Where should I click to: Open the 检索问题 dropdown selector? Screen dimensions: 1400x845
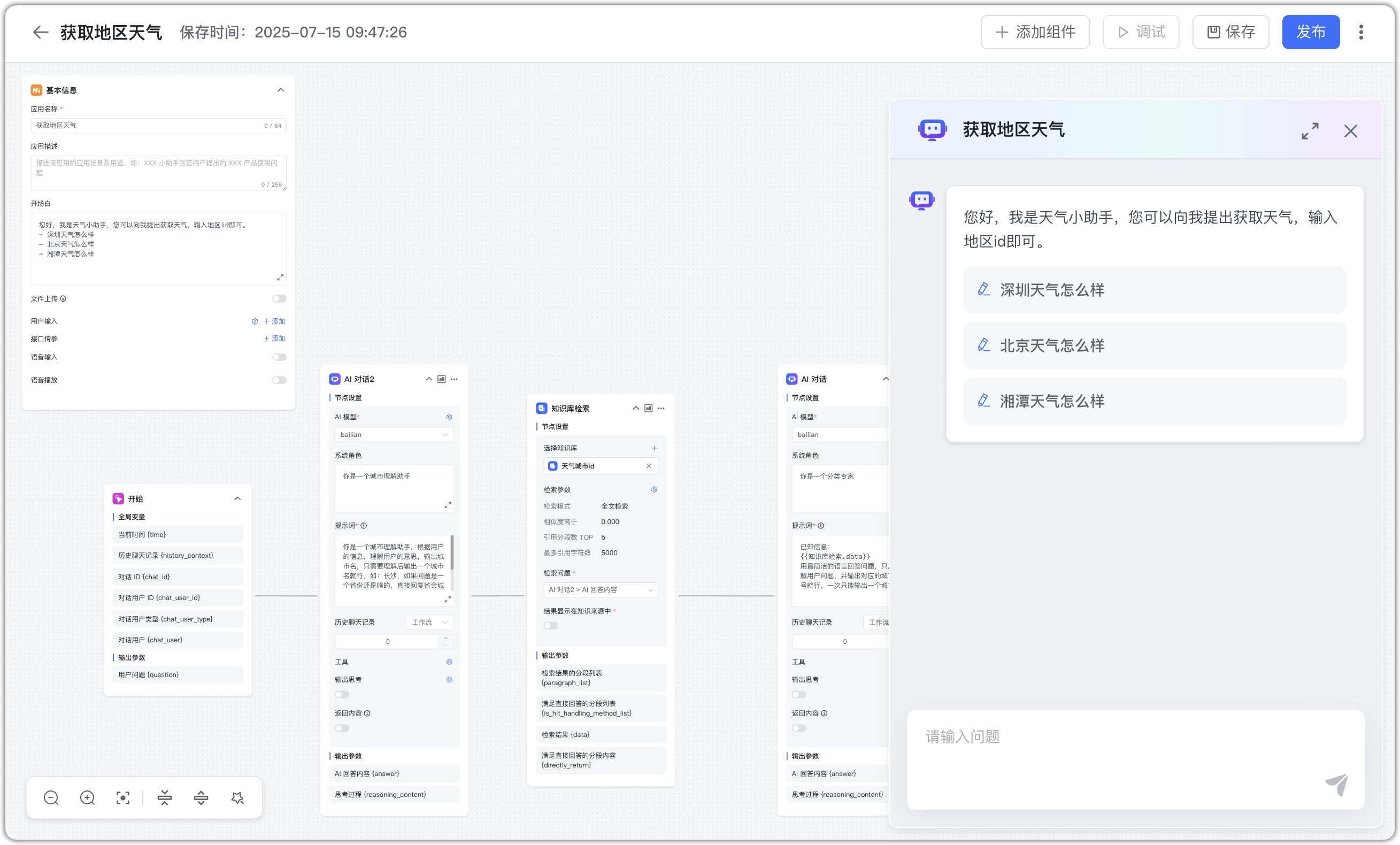601,590
